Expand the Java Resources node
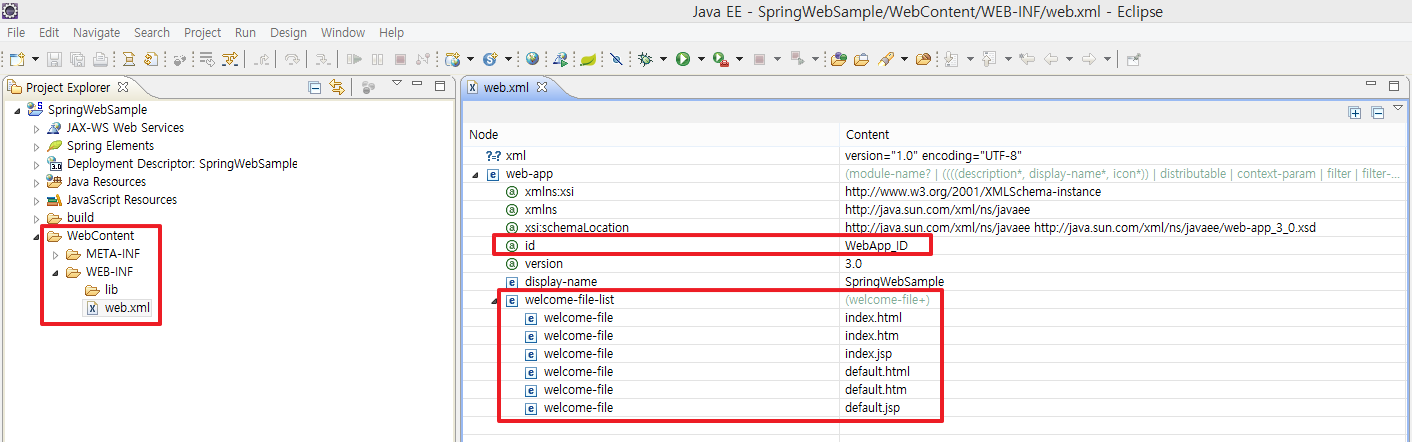The height and width of the screenshot is (442, 1412). [37, 182]
